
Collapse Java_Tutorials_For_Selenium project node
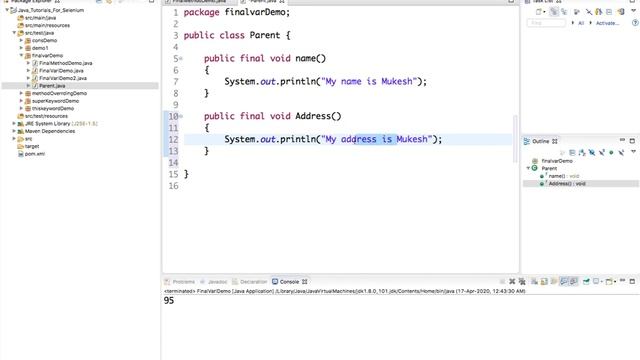click(x=7, y=10)
